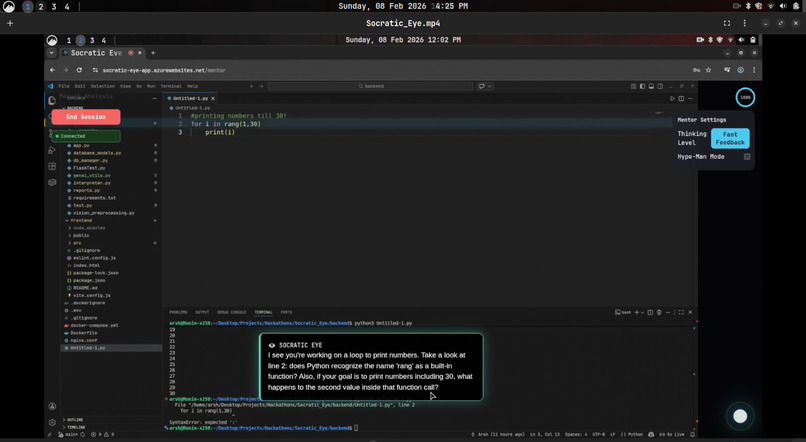
Task: Open the Terminal menu
Action: pyautogui.click(x=171, y=86)
